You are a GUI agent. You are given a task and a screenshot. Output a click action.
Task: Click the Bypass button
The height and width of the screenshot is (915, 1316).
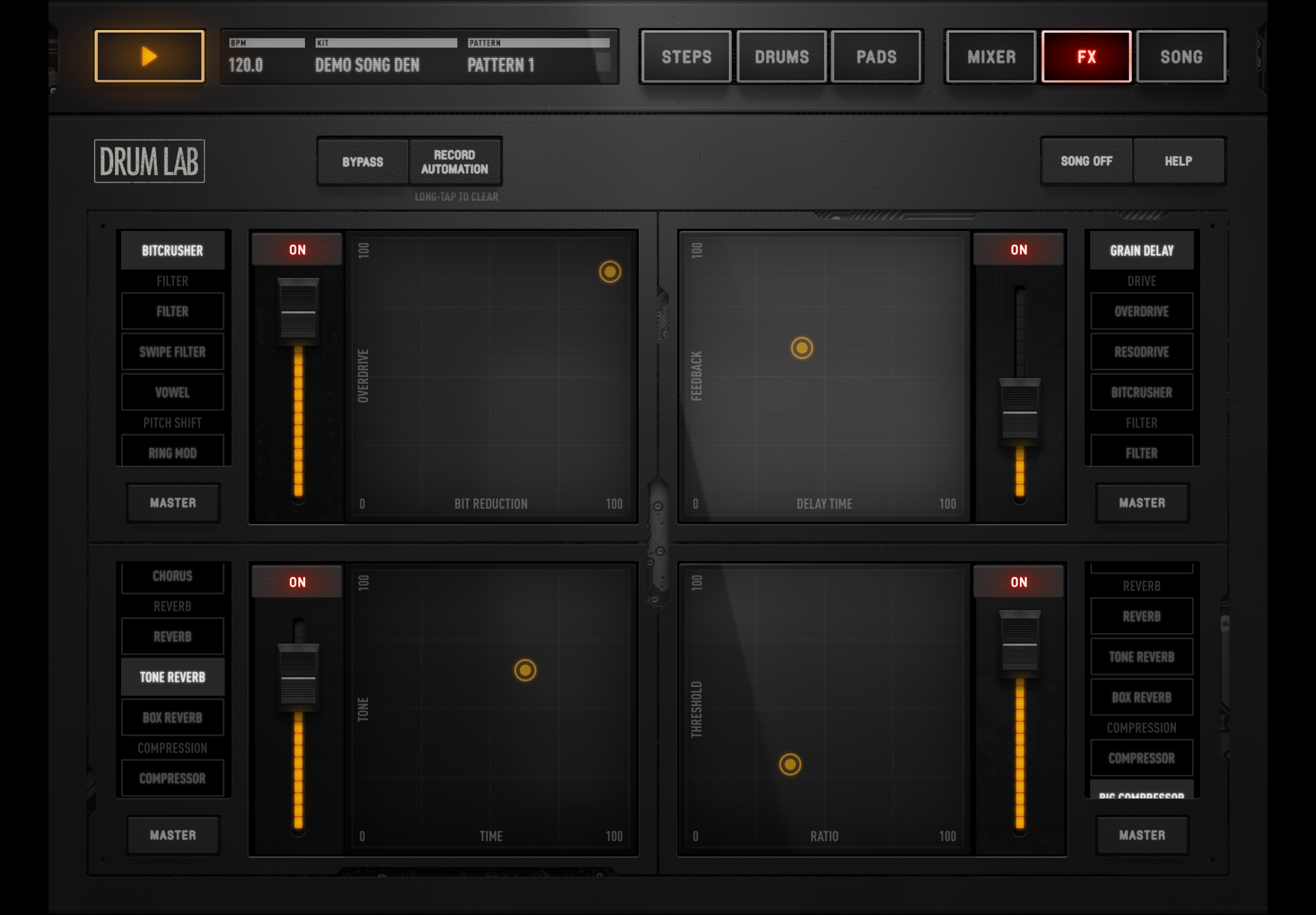tap(362, 162)
